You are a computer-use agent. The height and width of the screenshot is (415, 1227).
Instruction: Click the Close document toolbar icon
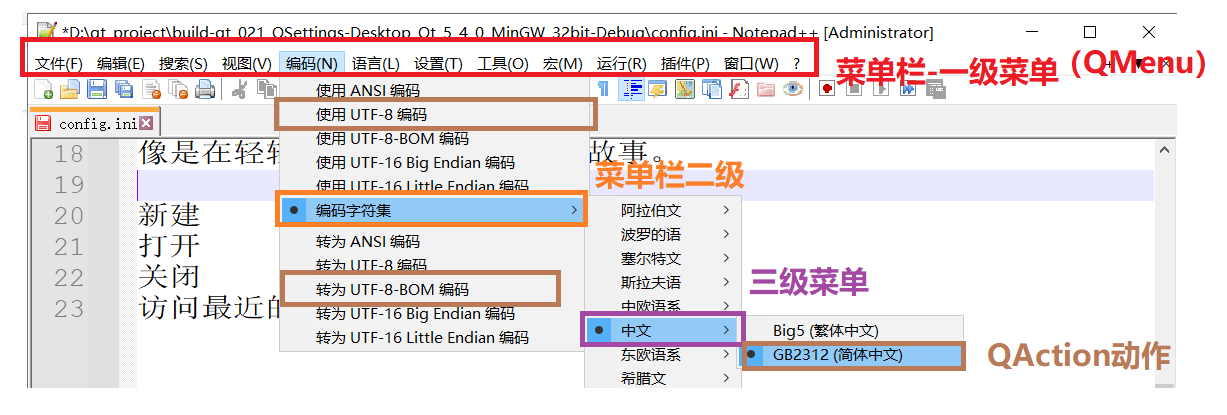[x=151, y=89]
